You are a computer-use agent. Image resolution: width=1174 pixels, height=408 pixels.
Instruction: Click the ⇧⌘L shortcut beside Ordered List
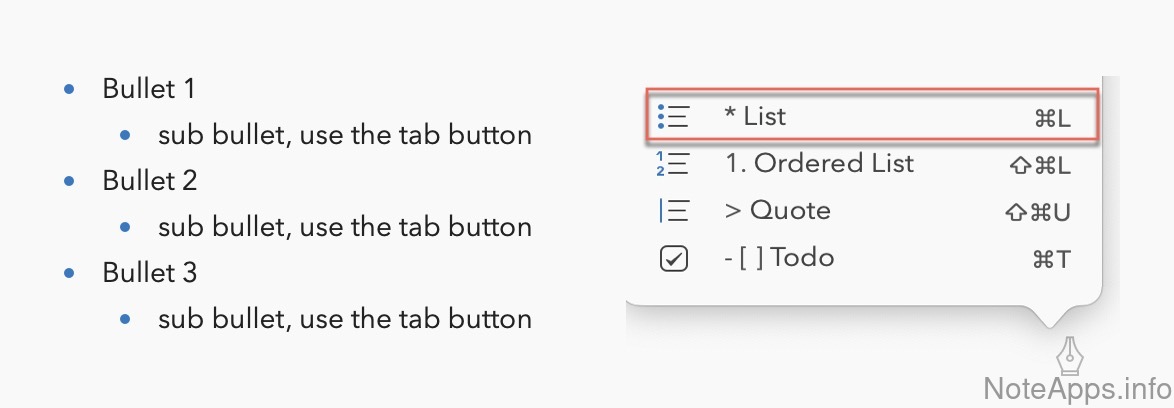click(1040, 165)
